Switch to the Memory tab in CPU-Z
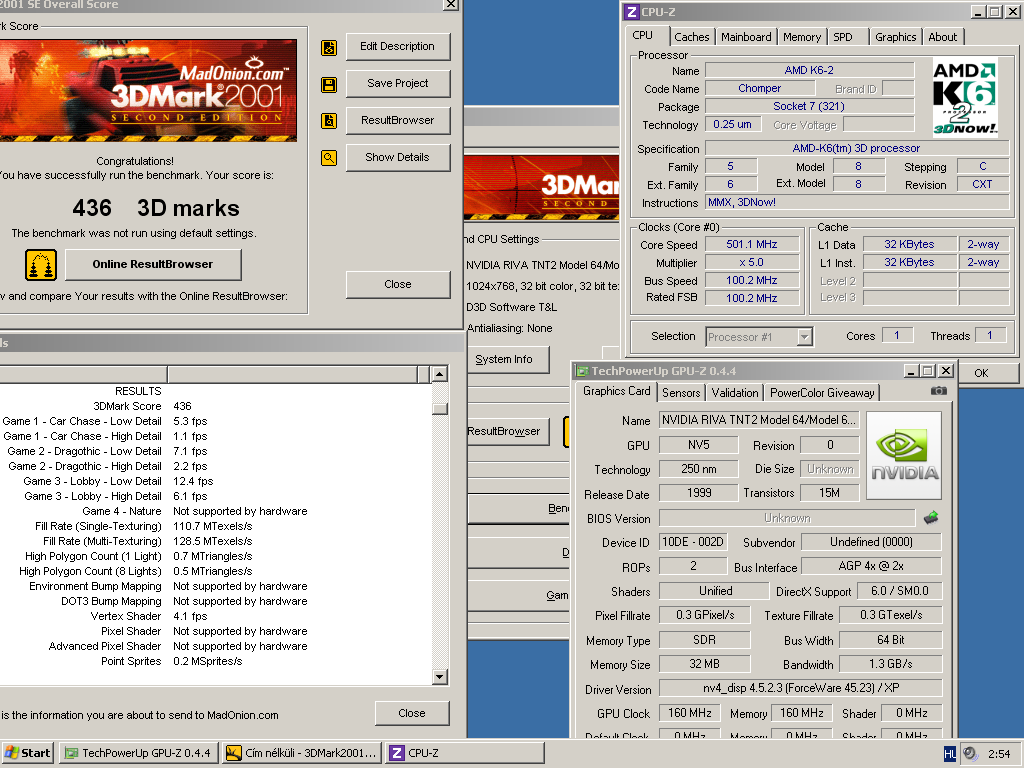1024x768 pixels. 802,37
